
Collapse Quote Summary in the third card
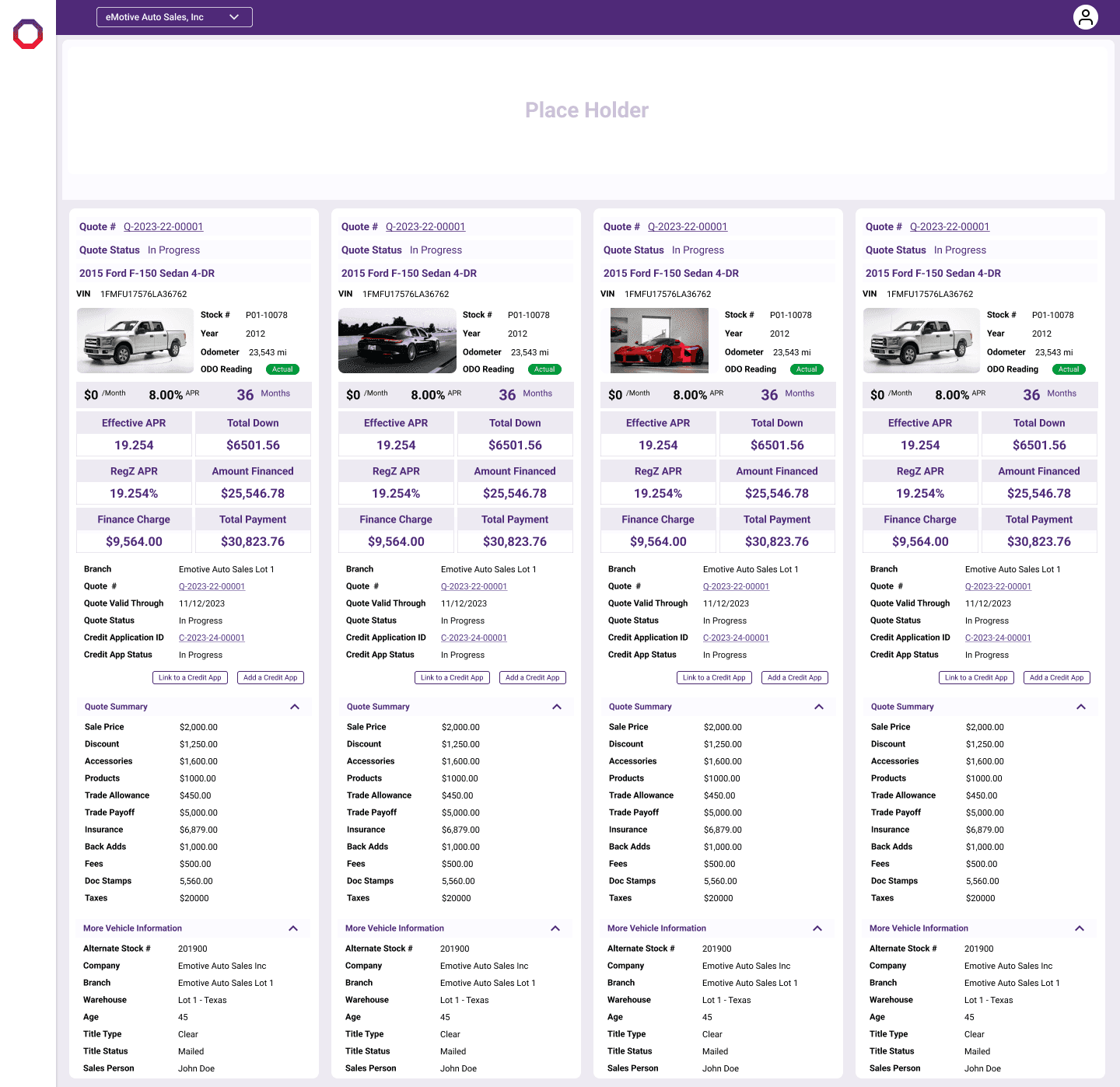click(x=819, y=707)
